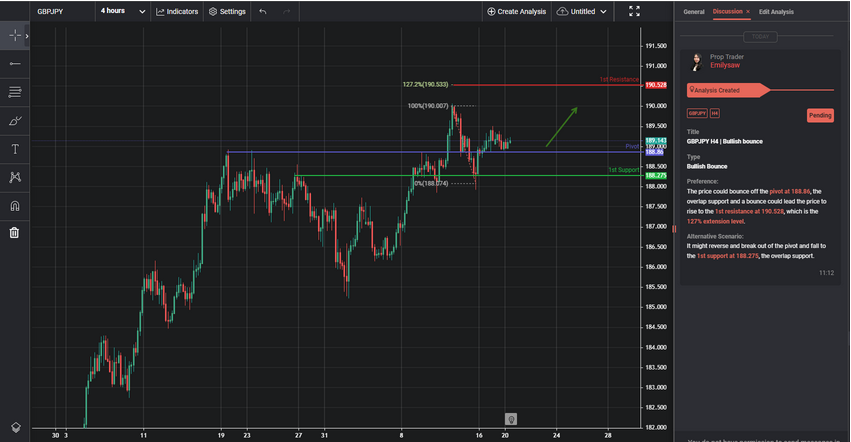Select the Text annotation tool
The image size is (851, 442).
tap(15, 149)
